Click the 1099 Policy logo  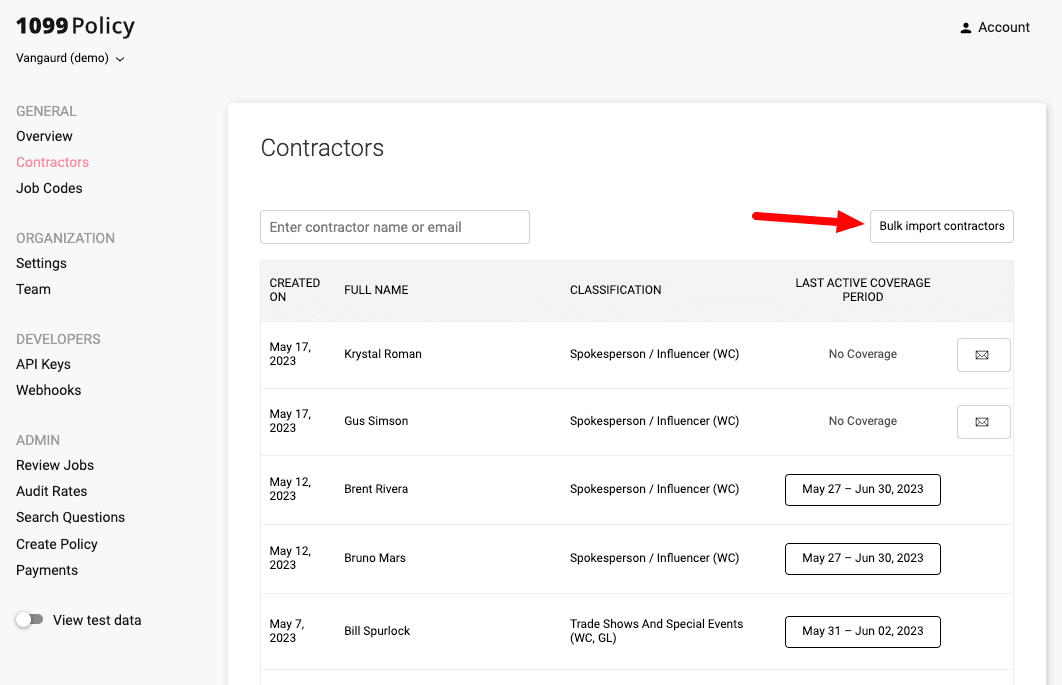tap(74, 25)
